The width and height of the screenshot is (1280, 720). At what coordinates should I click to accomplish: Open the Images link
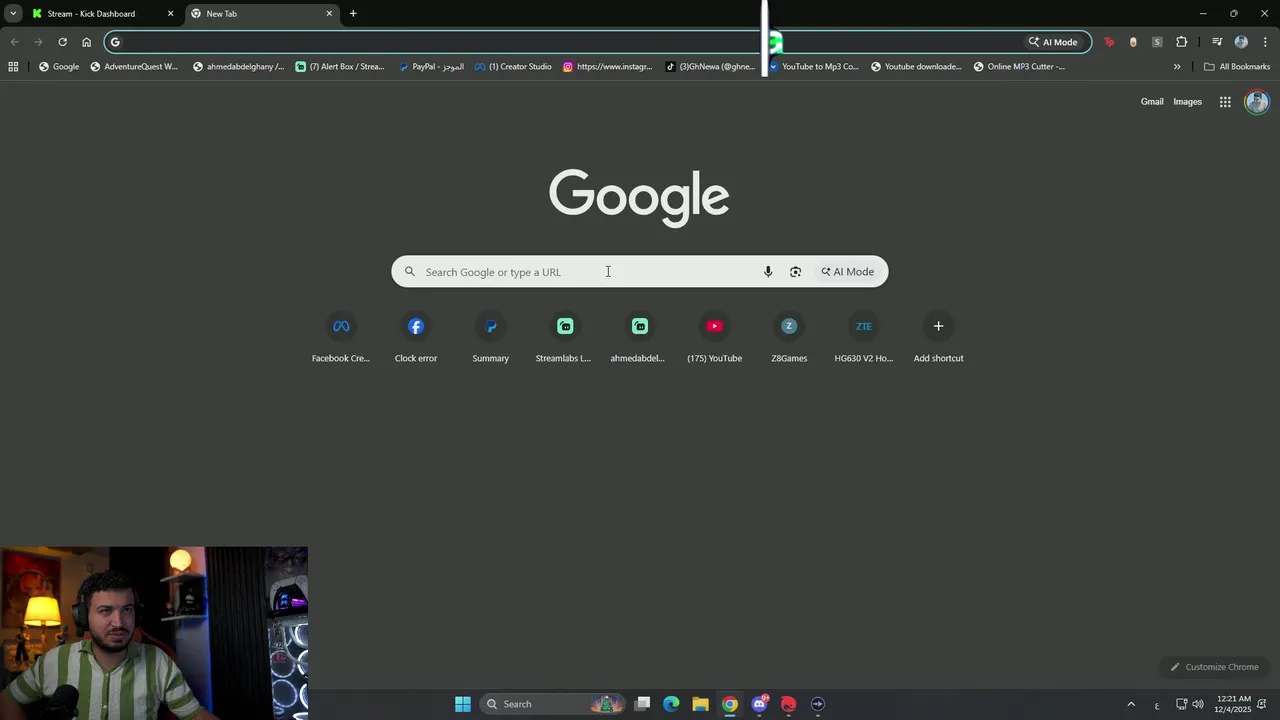pyautogui.click(x=1187, y=102)
